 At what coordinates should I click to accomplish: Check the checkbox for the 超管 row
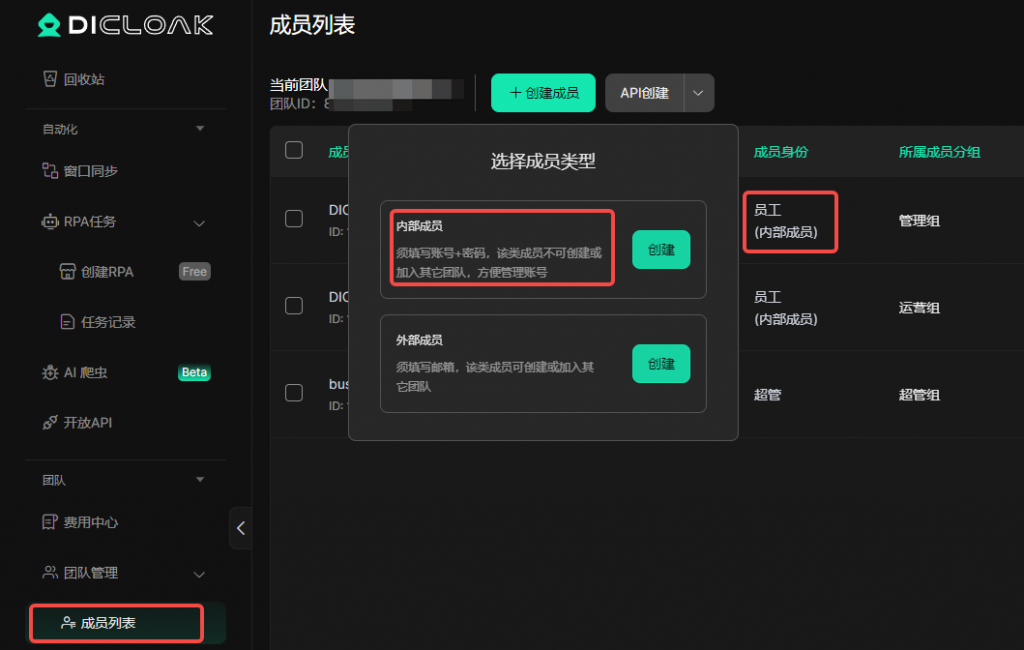pos(294,392)
